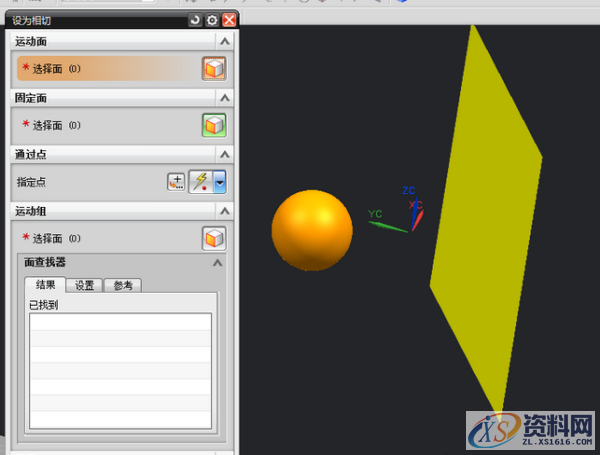600x455 pixels.
Task: Click the motion face (运动面) selection cube icon
Action: click(214, 68)
